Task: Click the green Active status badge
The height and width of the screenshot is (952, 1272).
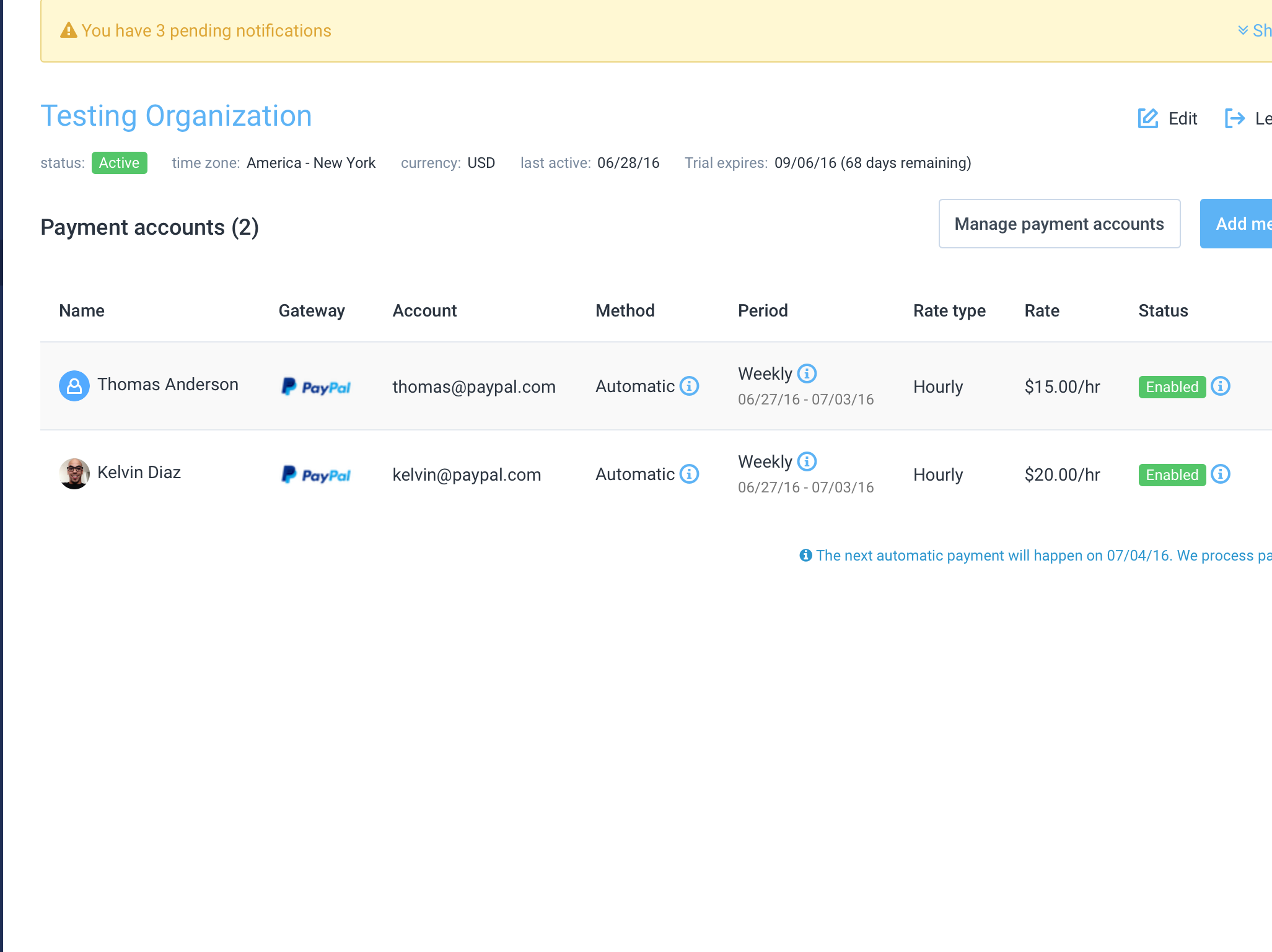Action: 119,163
